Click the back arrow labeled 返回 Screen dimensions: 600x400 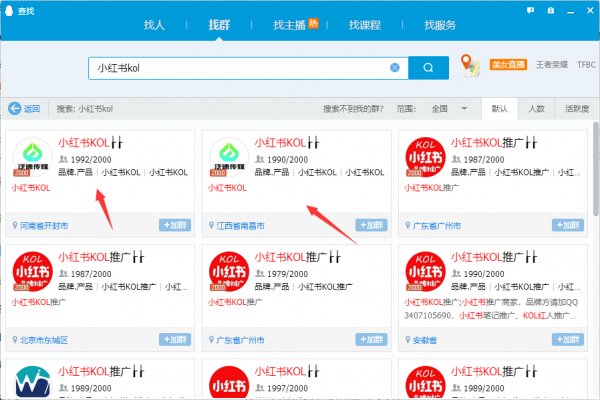pos(24,109)
